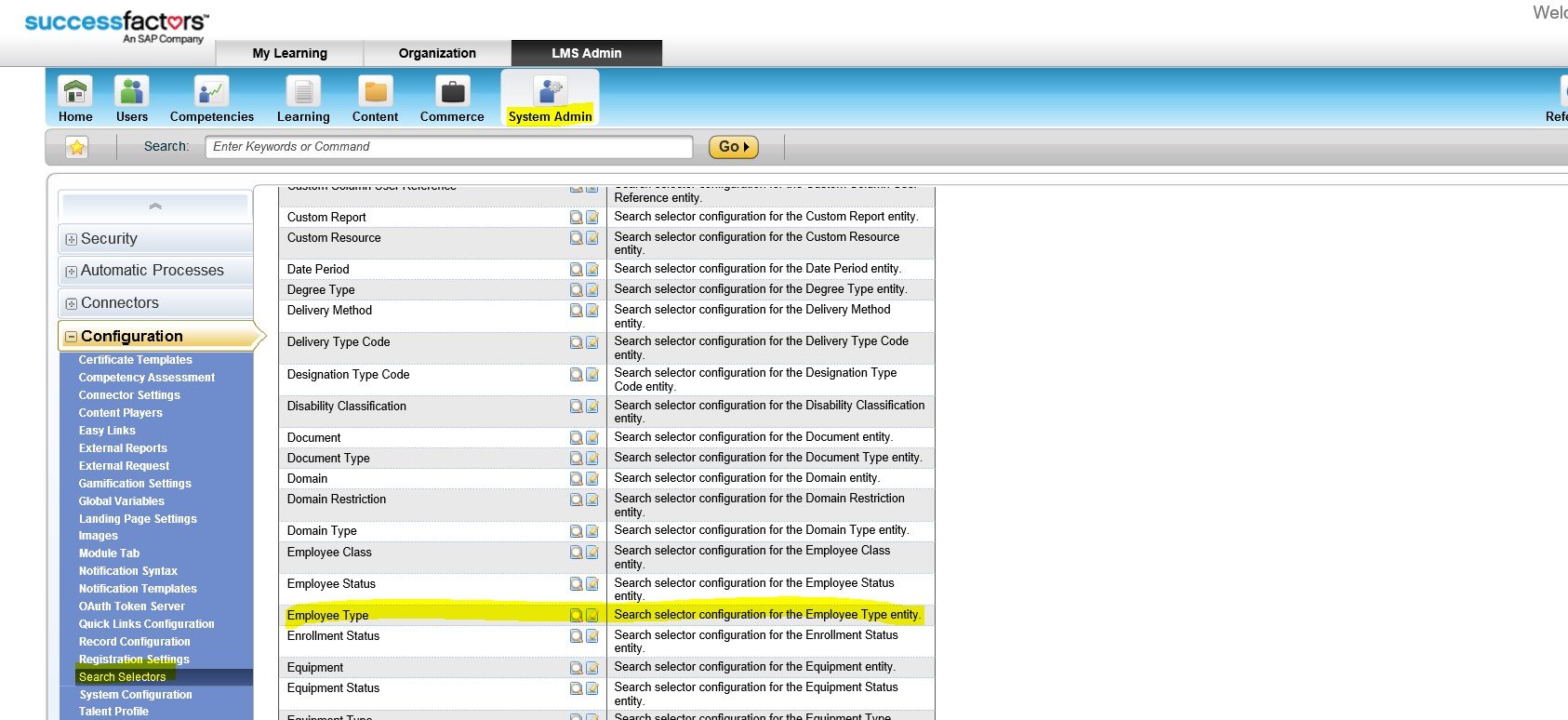View the Domain search selector
Viewport: 1568px width, 720px height.
tap(577, 479)
